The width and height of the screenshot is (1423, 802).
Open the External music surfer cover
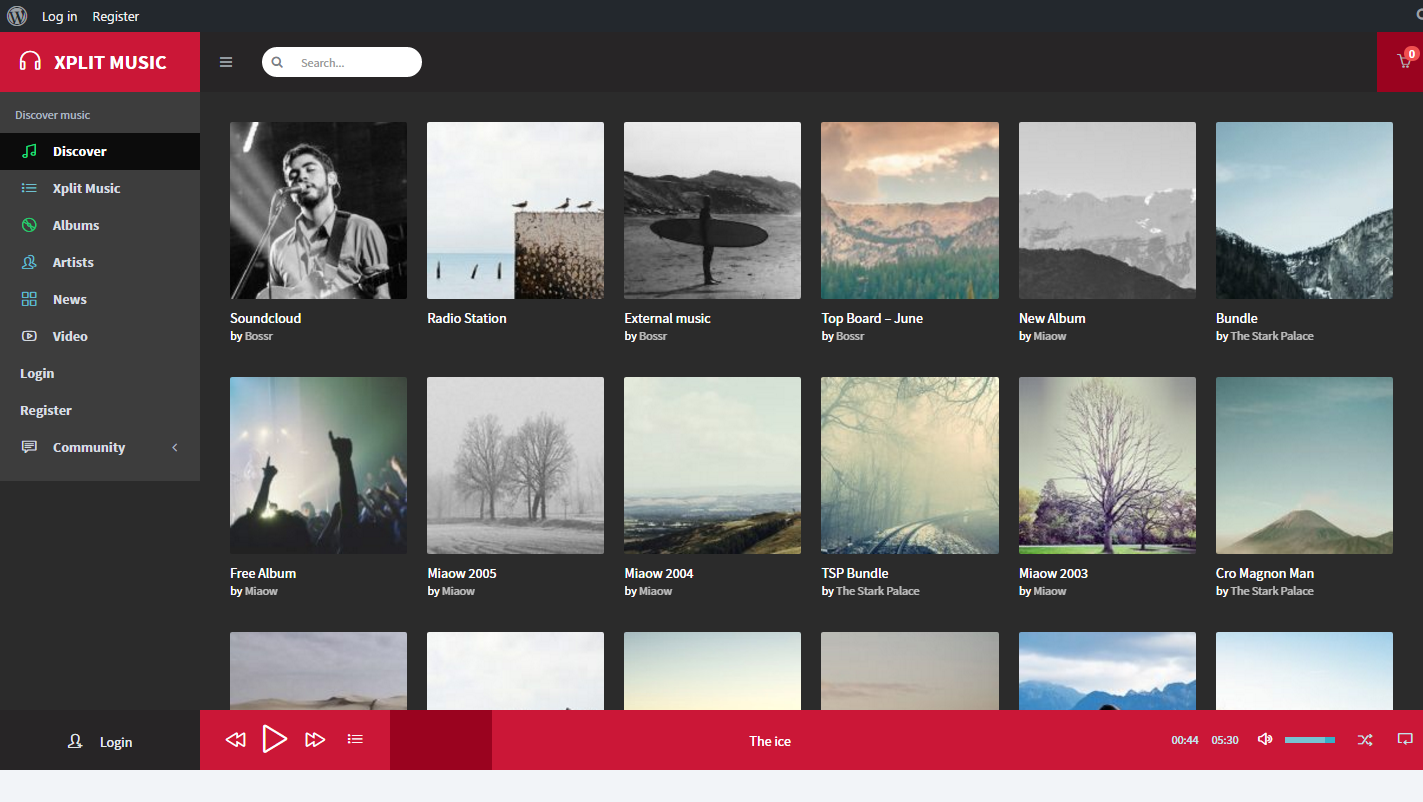tap(712, 210)
